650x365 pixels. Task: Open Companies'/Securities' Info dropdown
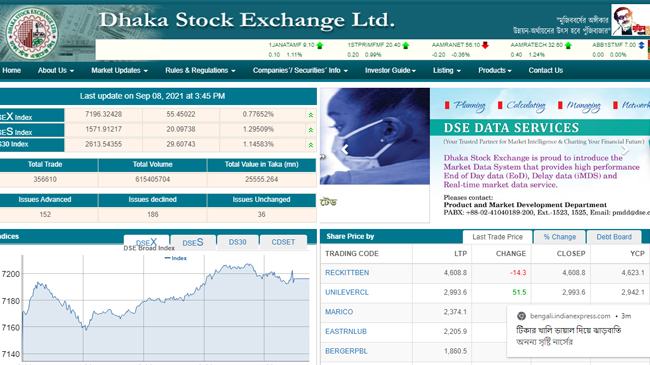click(300, 71)
